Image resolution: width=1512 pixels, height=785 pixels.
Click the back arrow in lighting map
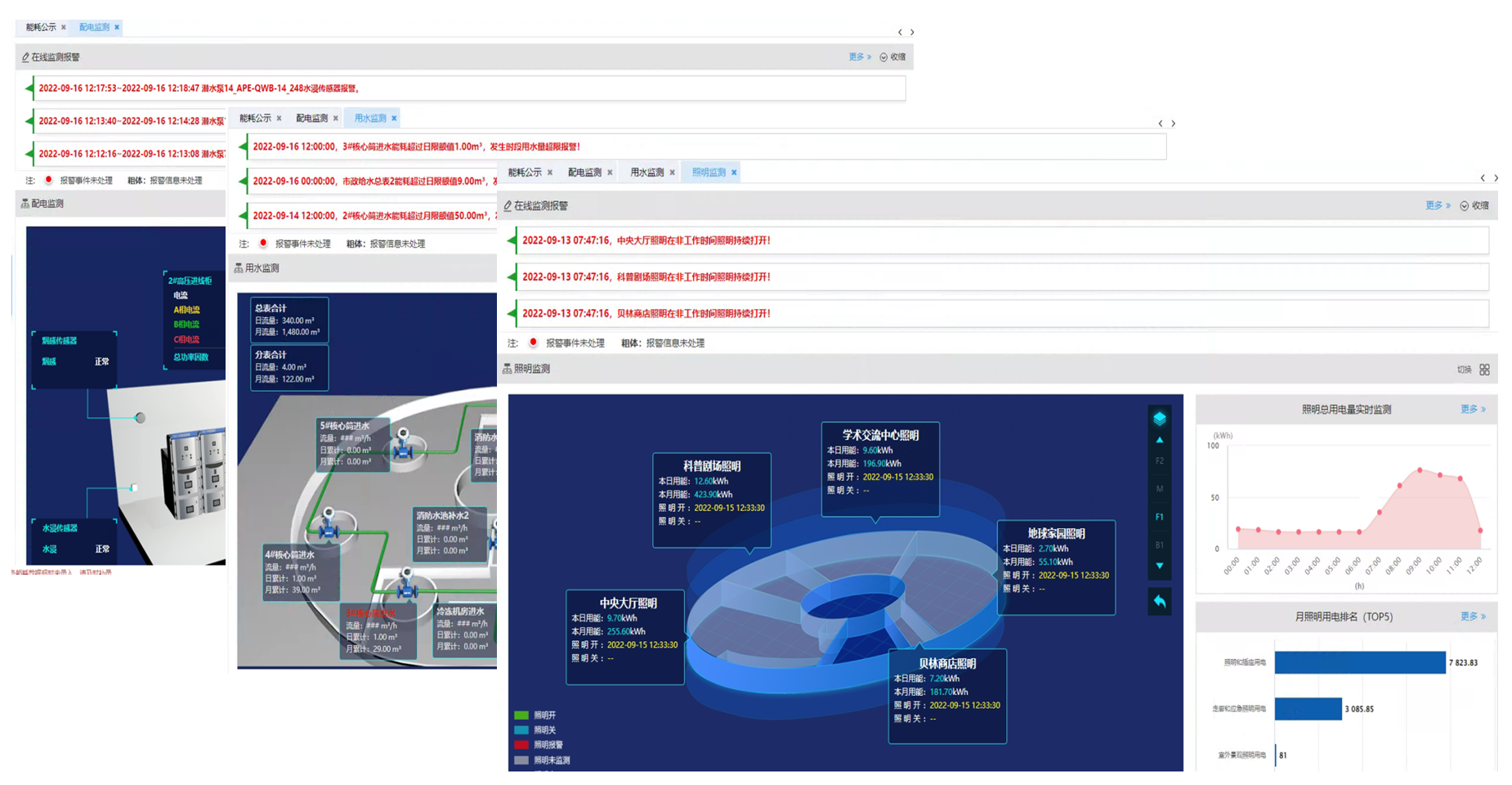tap(1159, 602)
